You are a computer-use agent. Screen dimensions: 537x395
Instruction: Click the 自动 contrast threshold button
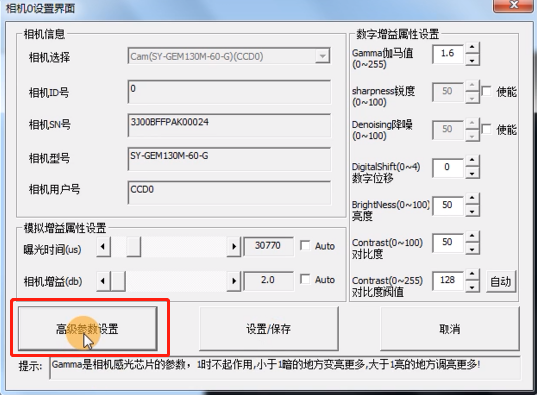[501, 281]
